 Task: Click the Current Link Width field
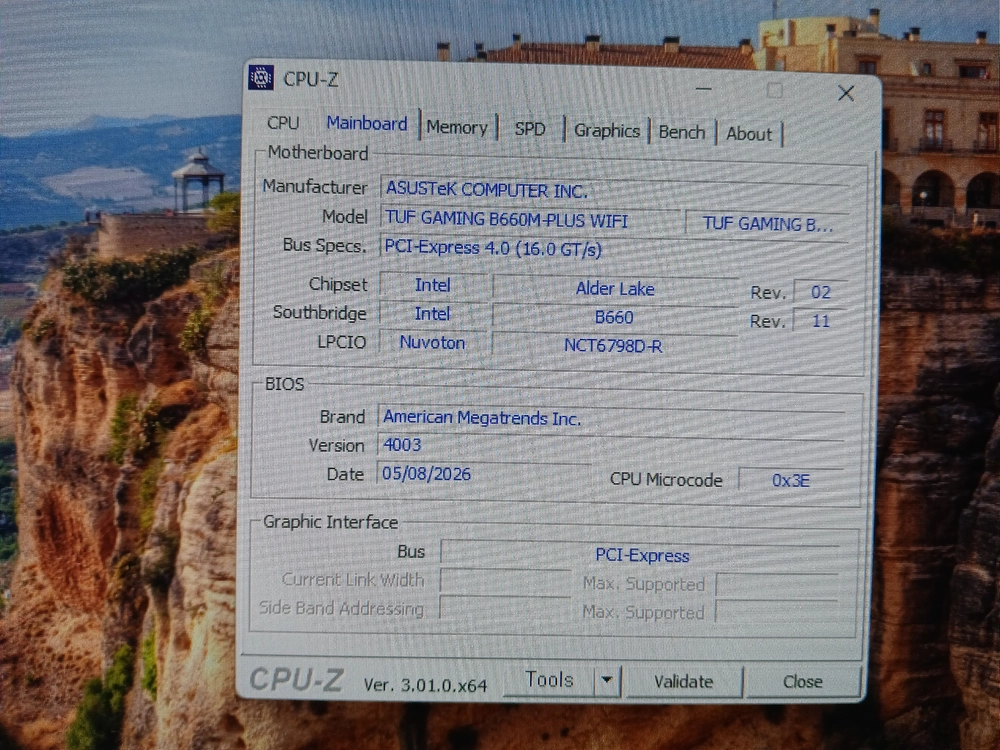pyautogui.click(x=505, y=582)
